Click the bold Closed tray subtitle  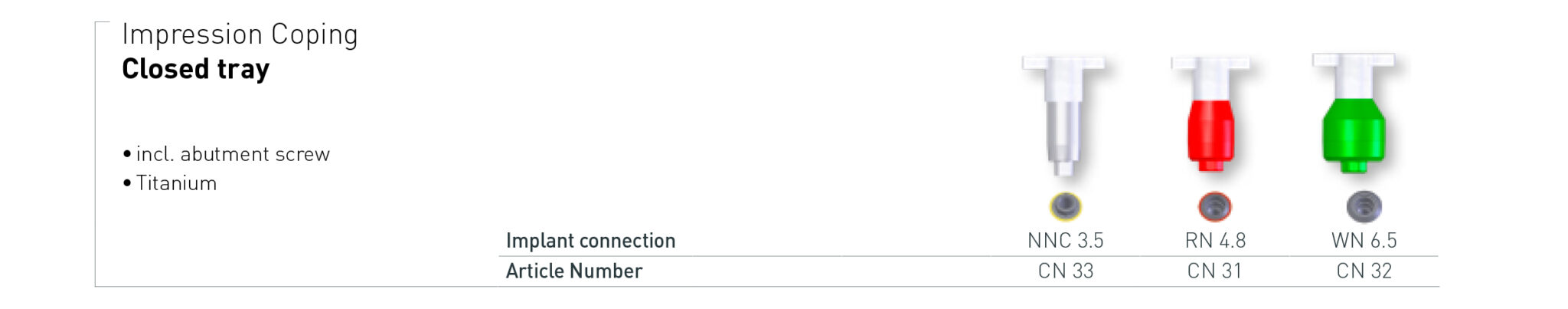[x=196, y=69]
